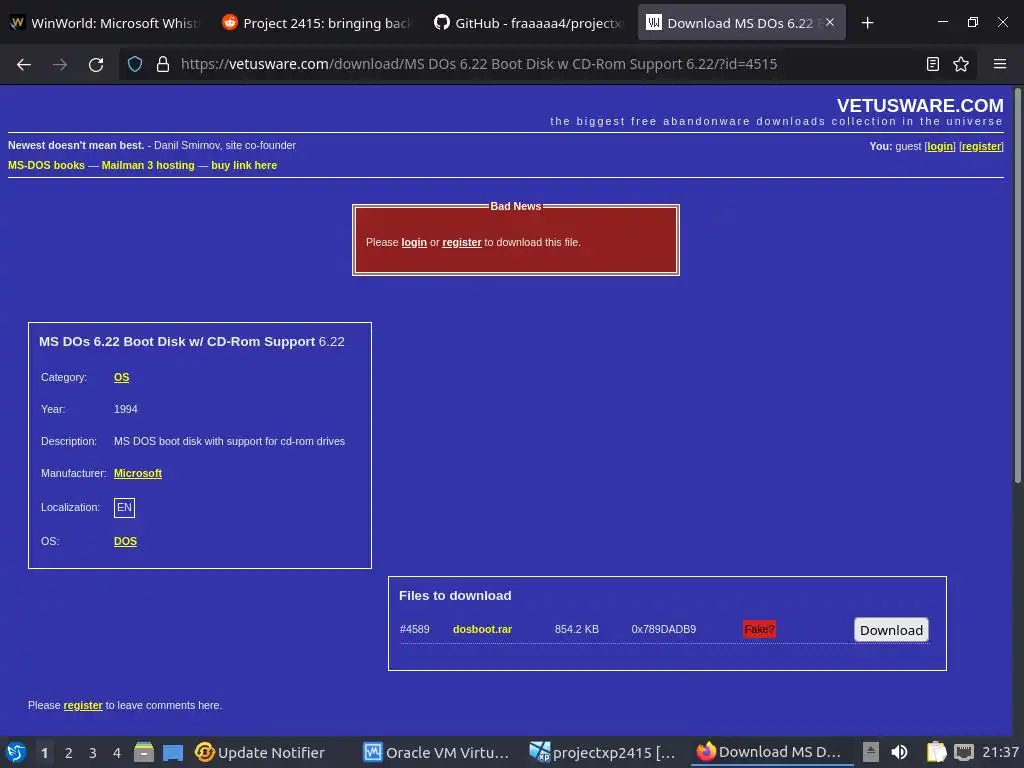The height and width of the screenshot is (768, 1024).
Task: Click the dosboot.rar file link
Action: [482, 630]
